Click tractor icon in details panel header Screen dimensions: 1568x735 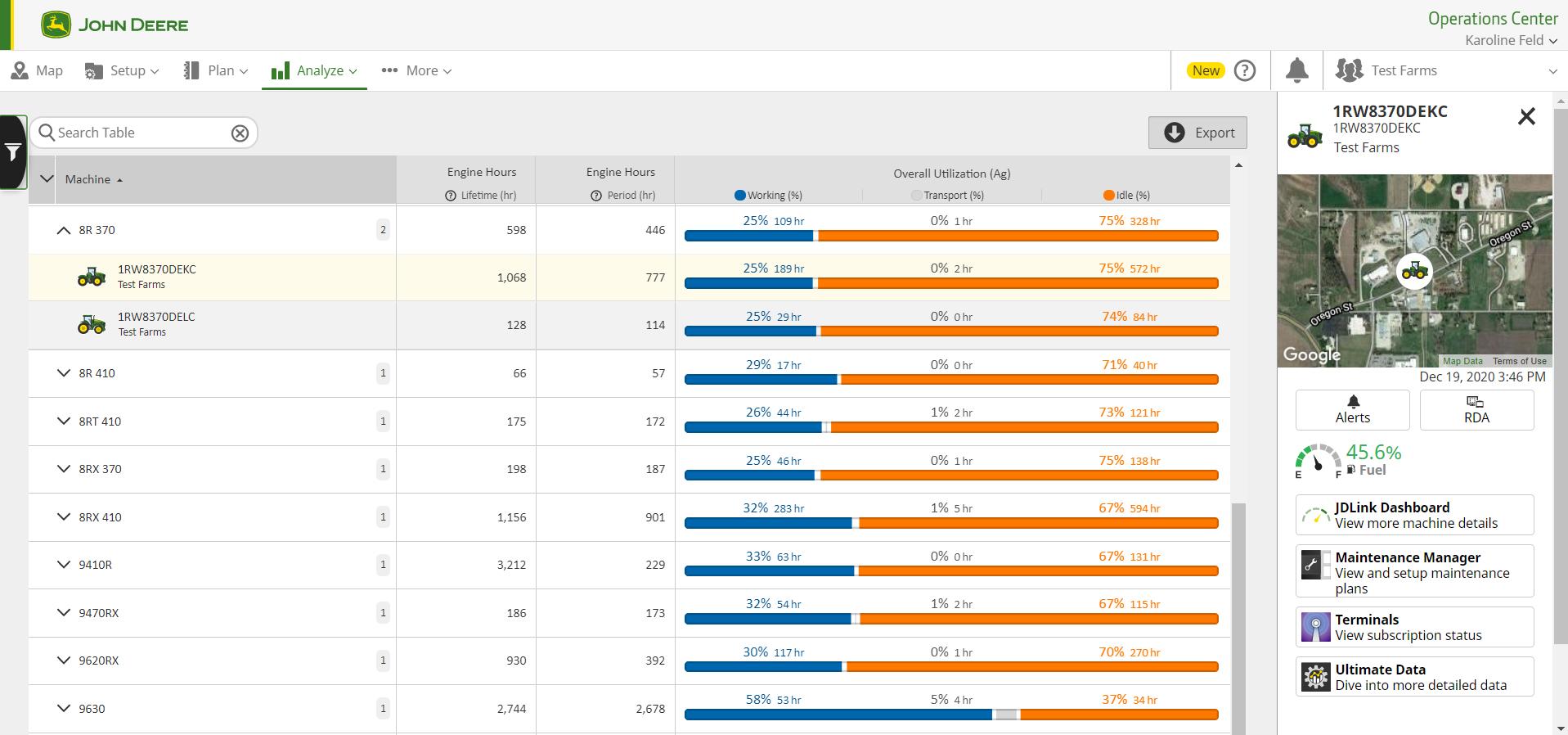pyautogui.click(x=1305, y=135)
